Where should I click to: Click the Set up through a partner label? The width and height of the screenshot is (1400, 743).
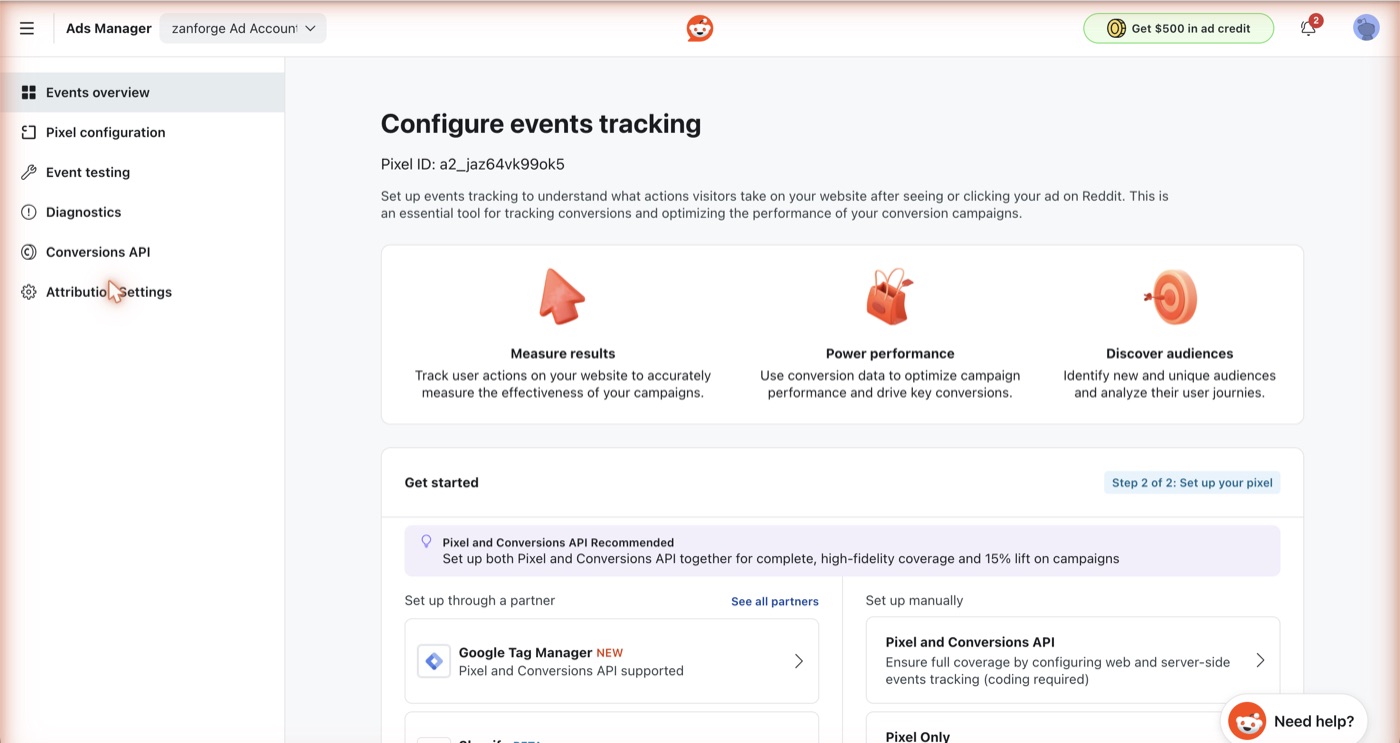[480, 600]
